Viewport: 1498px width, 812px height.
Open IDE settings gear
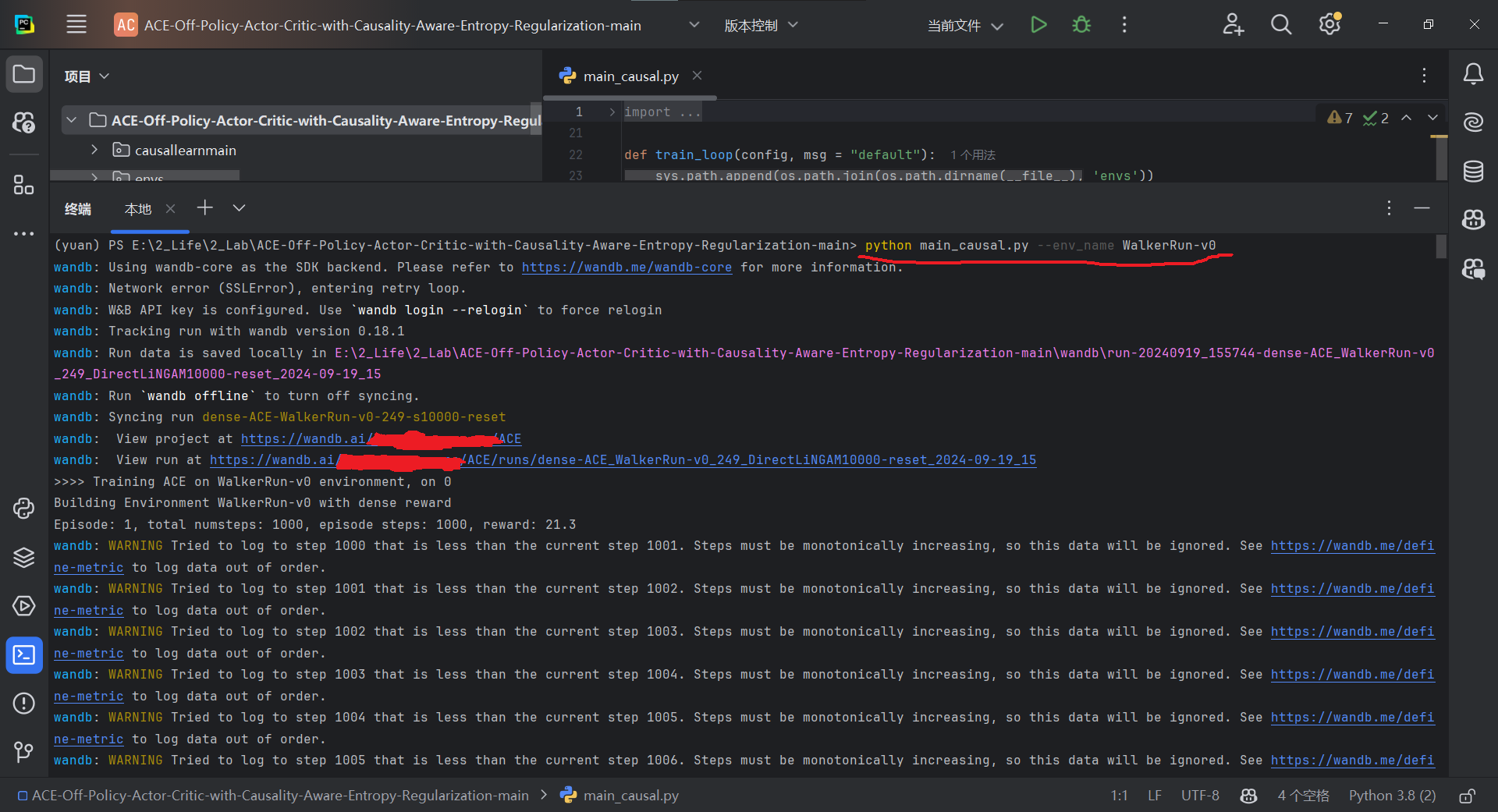pos(1329,25)
